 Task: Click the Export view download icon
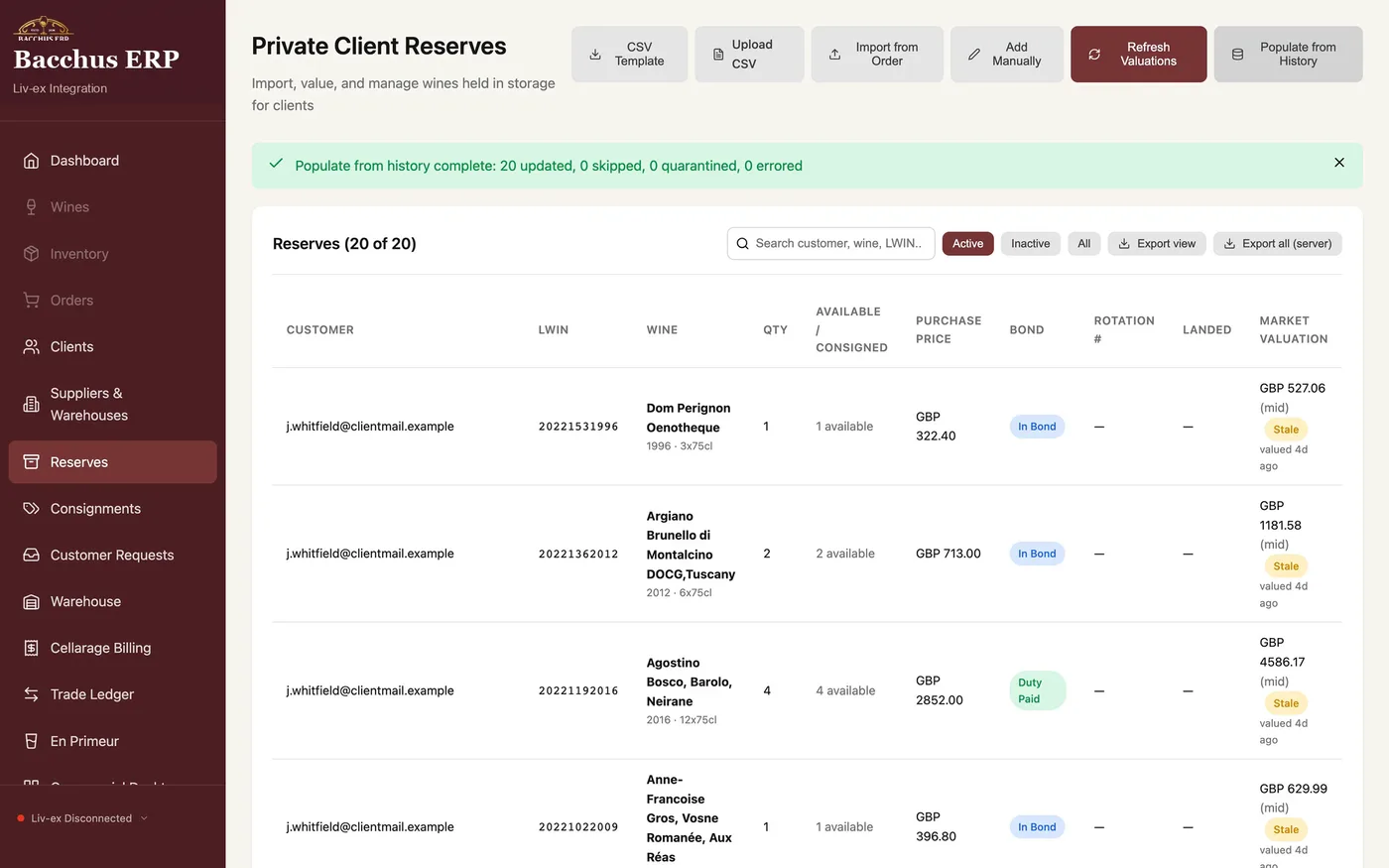[x=1125, y=244]
